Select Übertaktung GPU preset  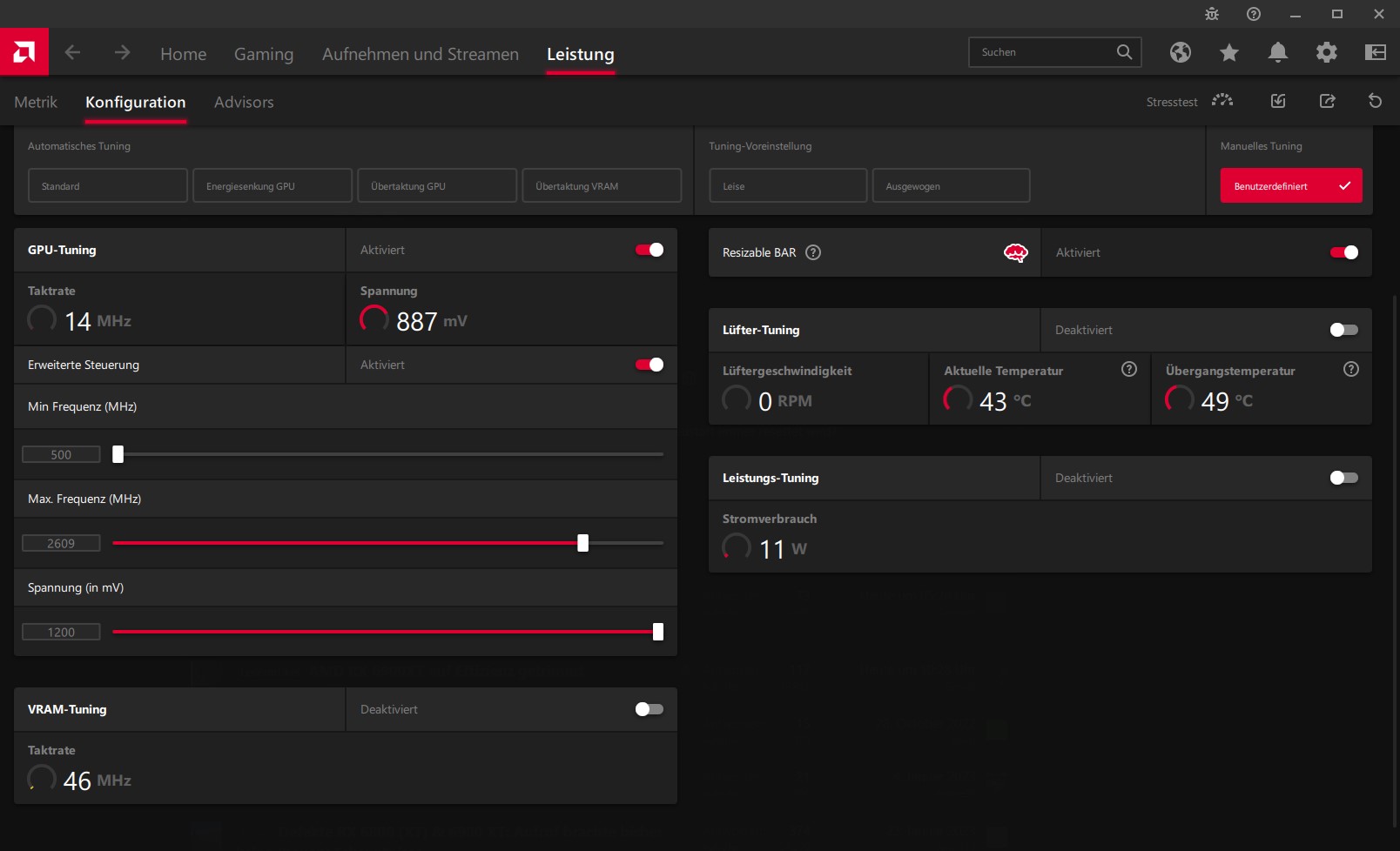pos(437,185)
